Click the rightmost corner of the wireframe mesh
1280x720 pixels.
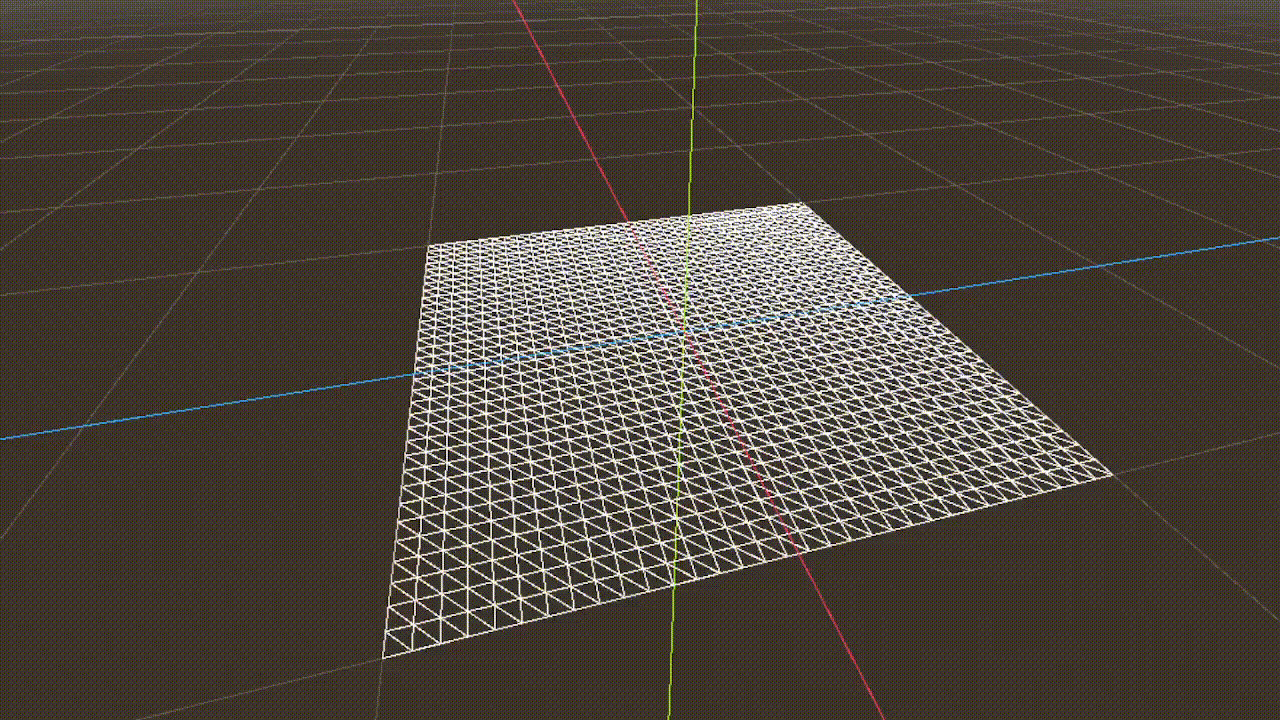(x=1111, y=475)
